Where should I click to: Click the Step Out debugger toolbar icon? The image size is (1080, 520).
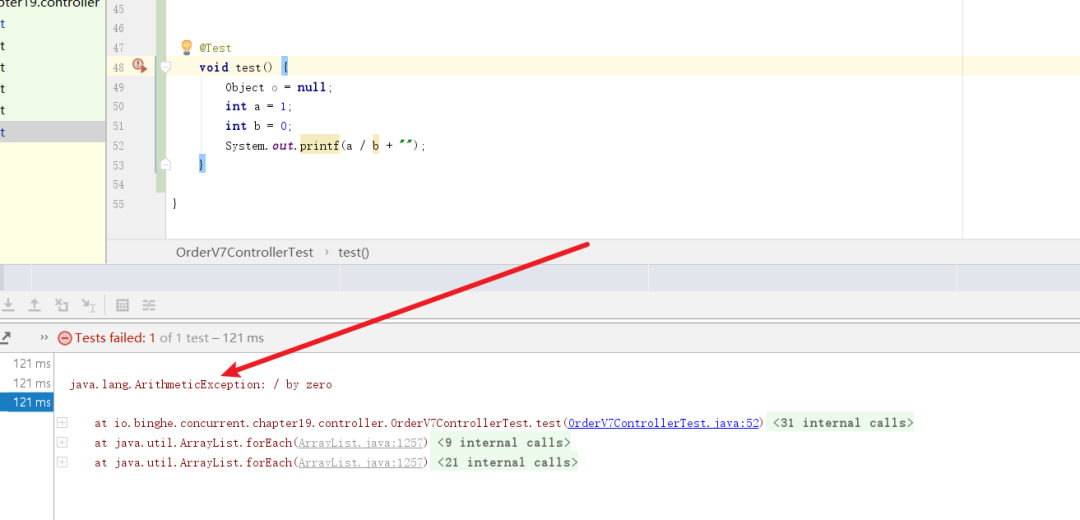coord(34,305)
